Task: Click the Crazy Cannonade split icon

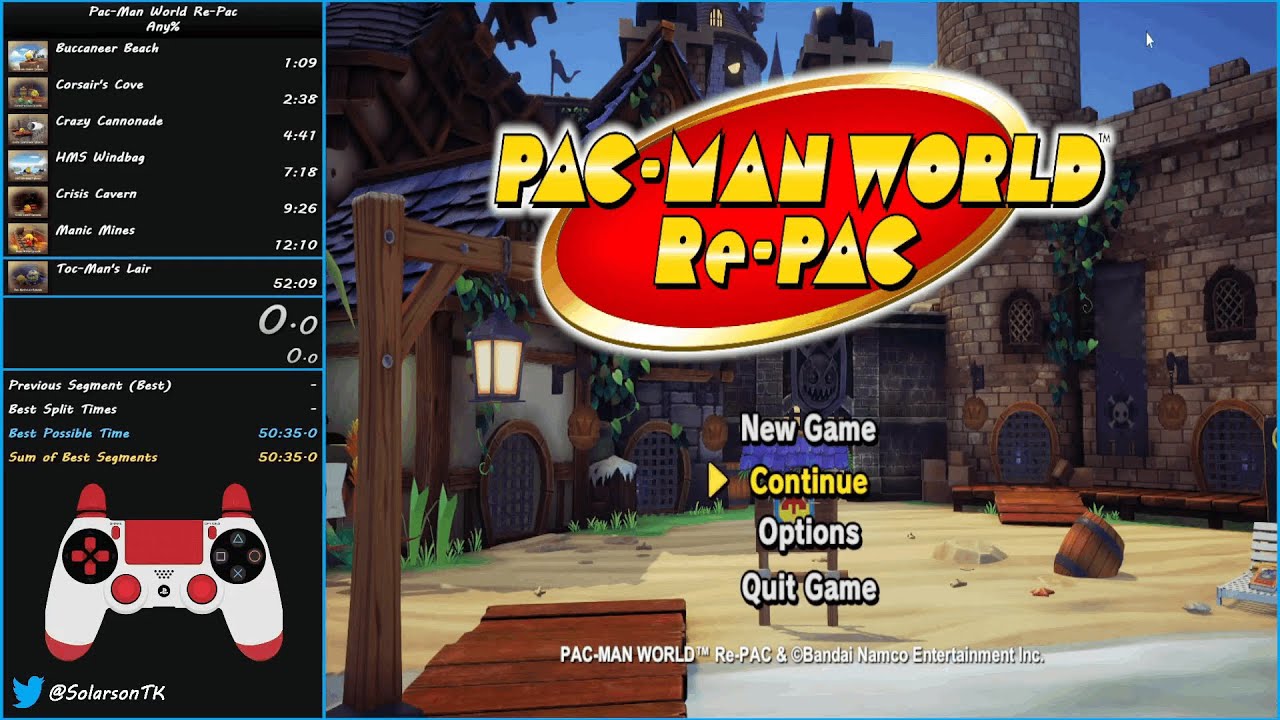Action: coord(28,129)
